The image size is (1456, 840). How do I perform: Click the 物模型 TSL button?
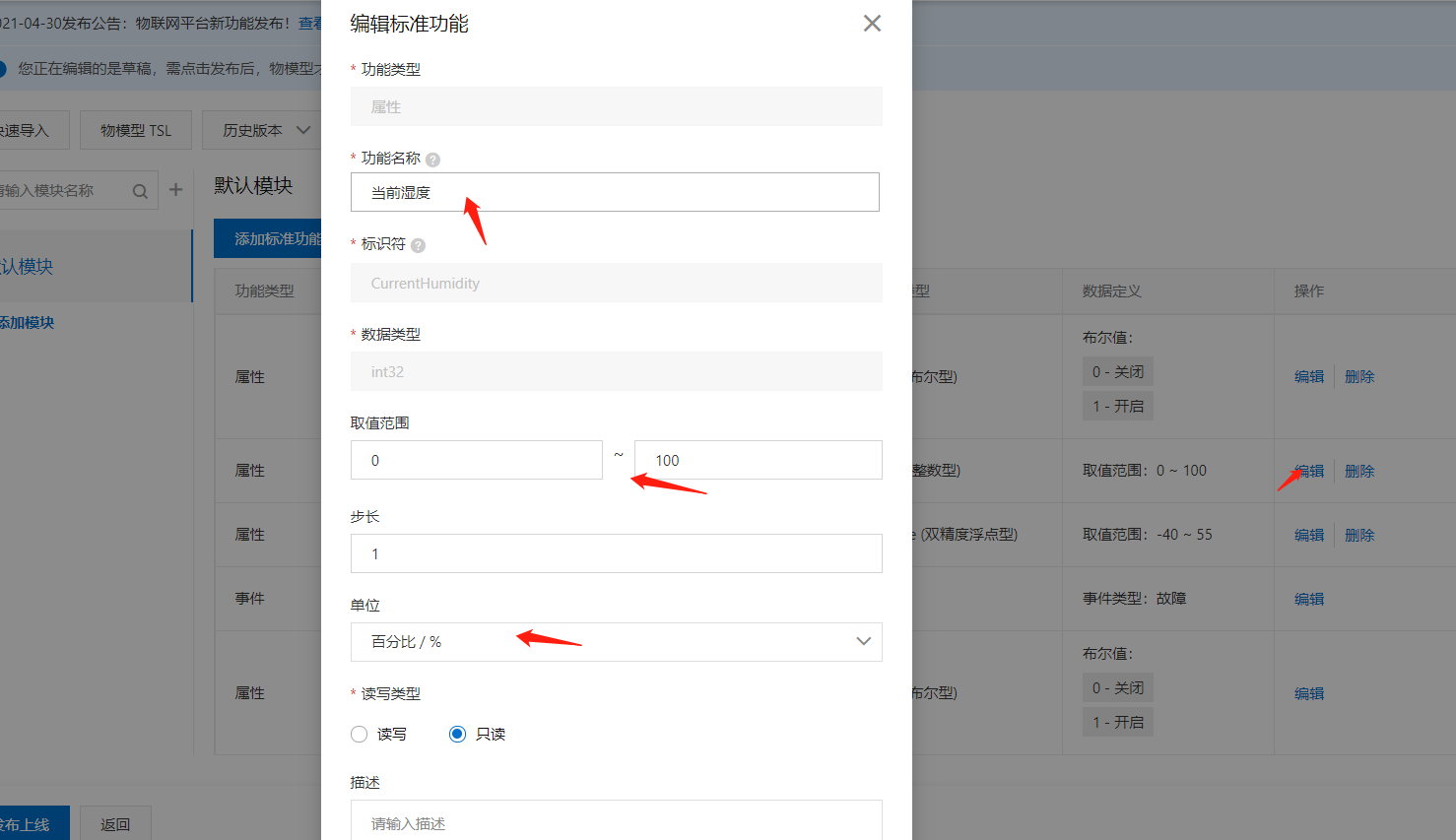(136, 130)
